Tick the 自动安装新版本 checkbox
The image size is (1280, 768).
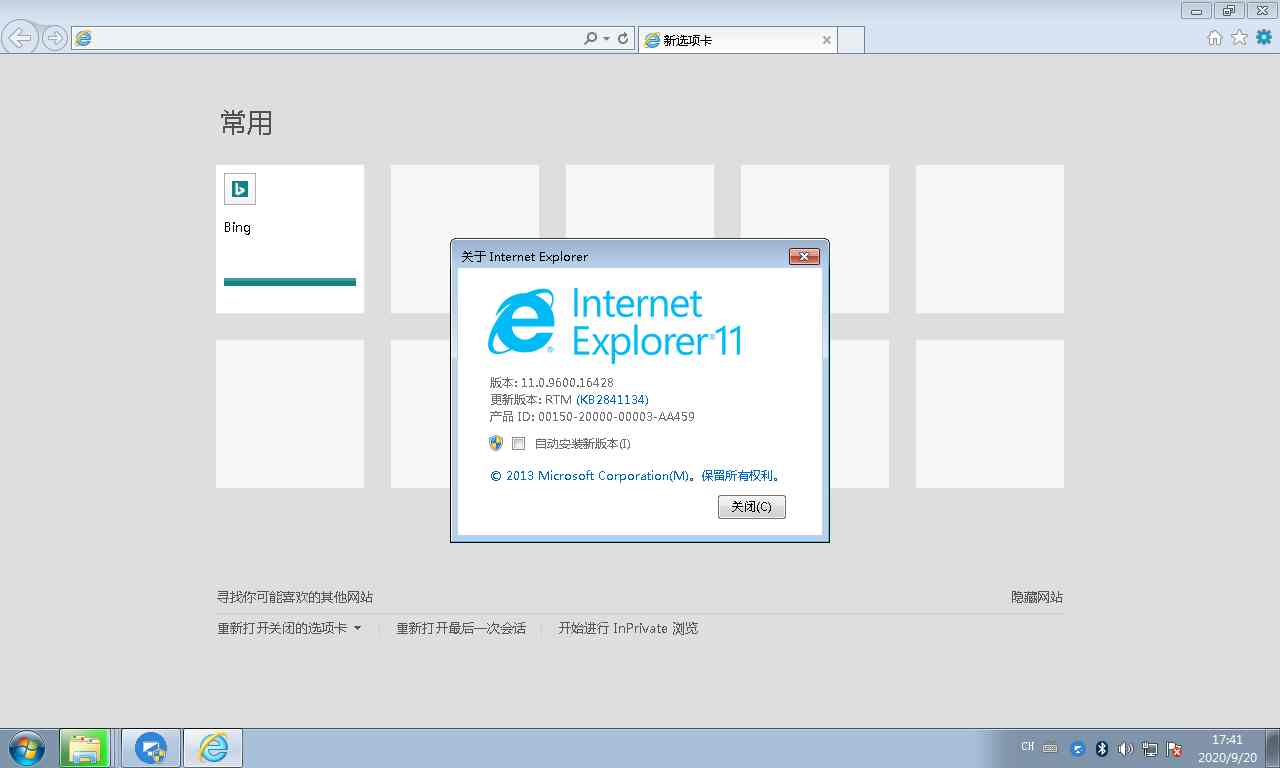pos(518,443)
